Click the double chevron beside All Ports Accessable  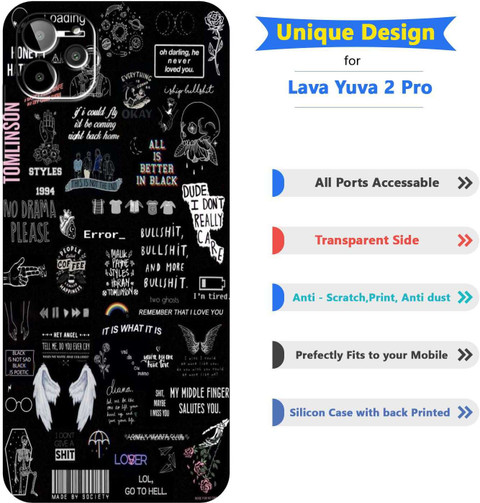pos(465,183)
